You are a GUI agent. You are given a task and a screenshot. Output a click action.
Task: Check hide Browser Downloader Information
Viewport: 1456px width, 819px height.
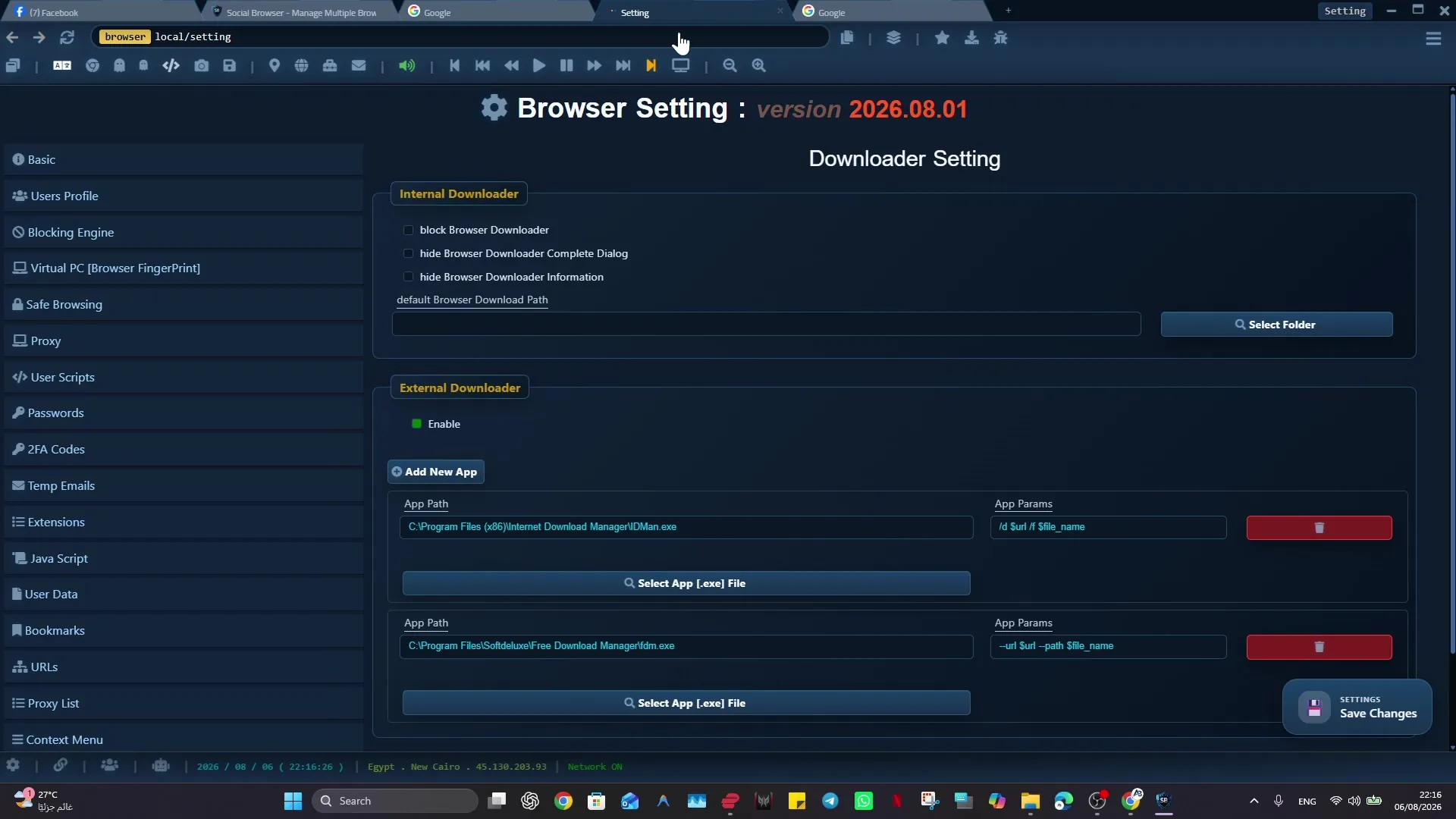pyautogui.click(x=409, y=277)
